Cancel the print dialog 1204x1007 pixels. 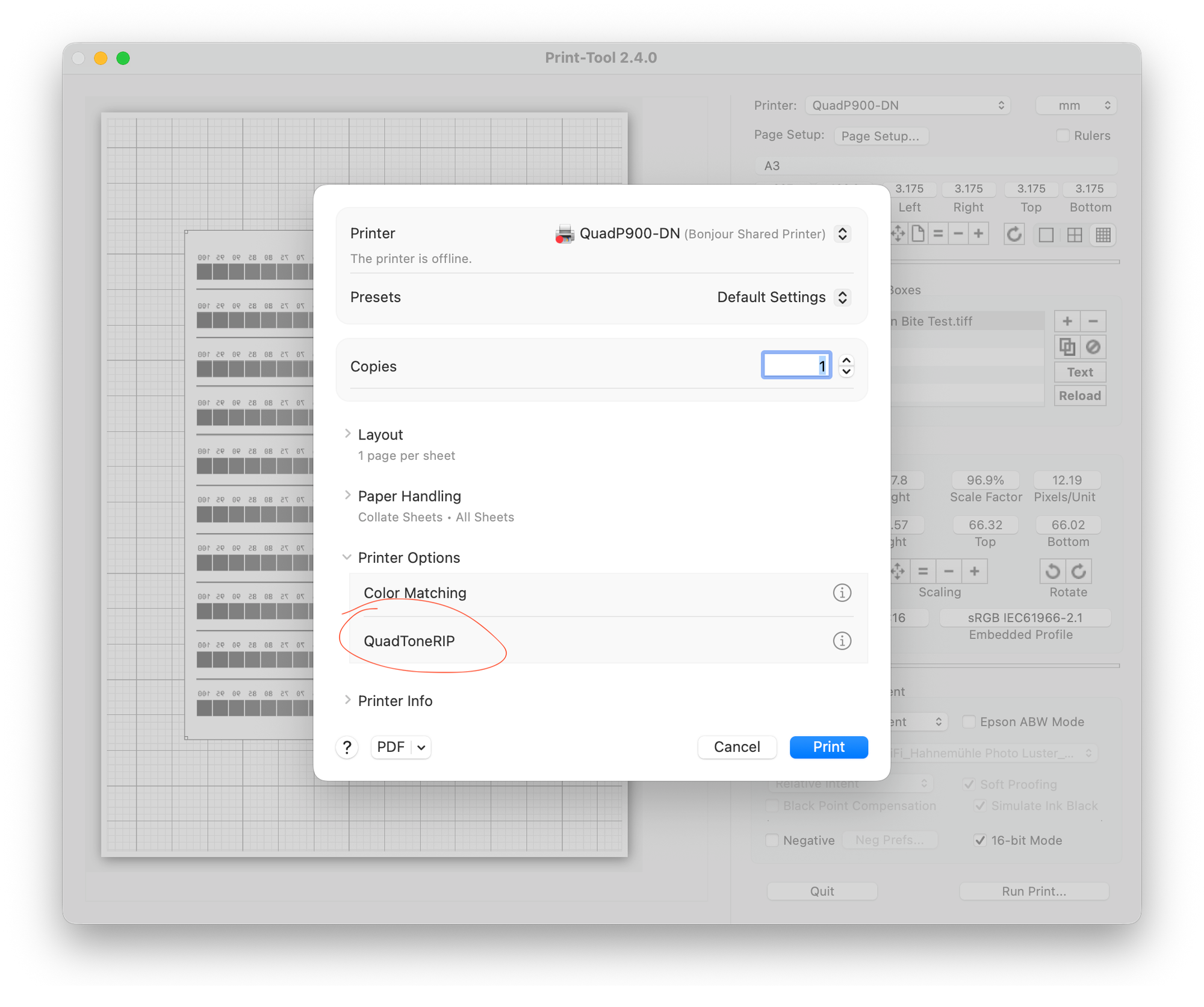737,747
